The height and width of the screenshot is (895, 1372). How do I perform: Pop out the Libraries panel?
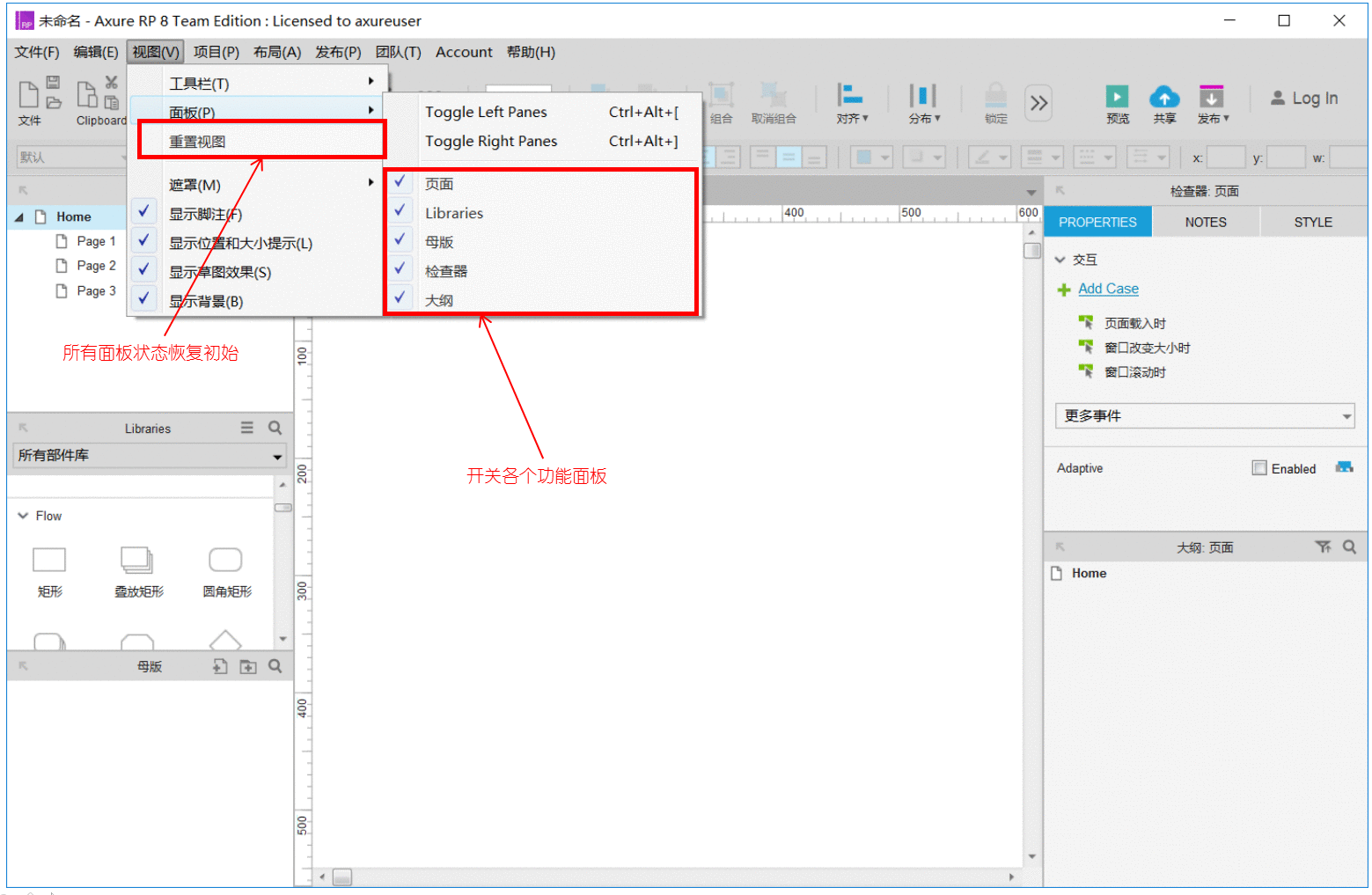pyautogui.click(x=24, y=428)
